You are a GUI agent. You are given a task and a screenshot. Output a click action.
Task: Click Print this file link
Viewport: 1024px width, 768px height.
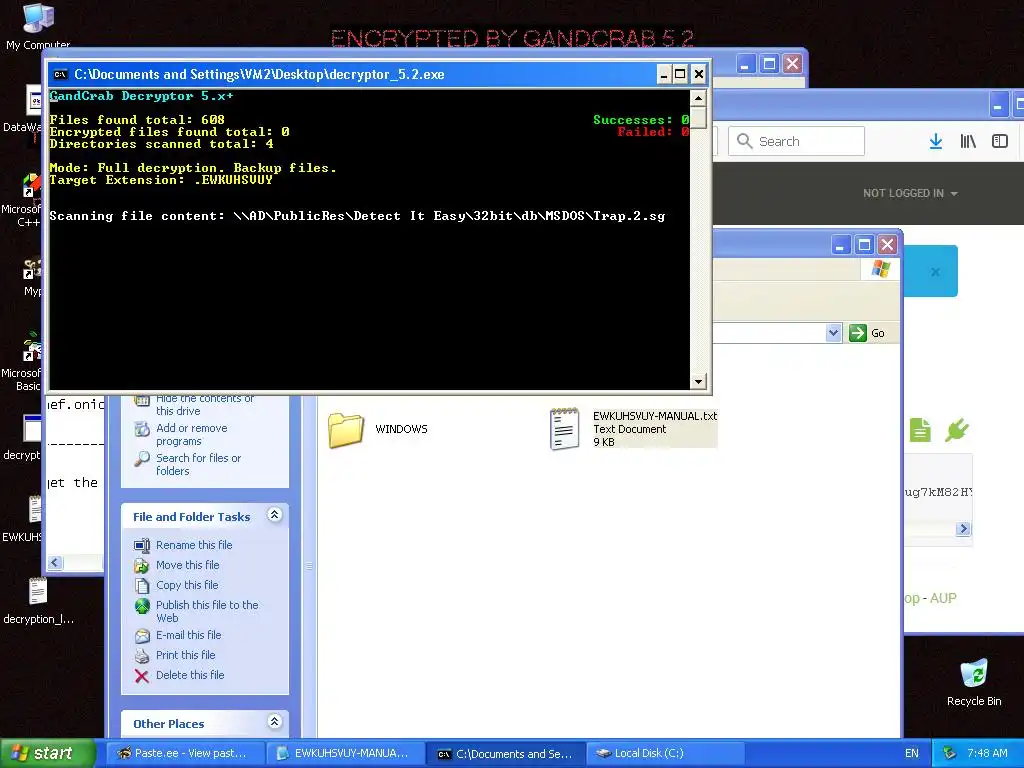185,656
